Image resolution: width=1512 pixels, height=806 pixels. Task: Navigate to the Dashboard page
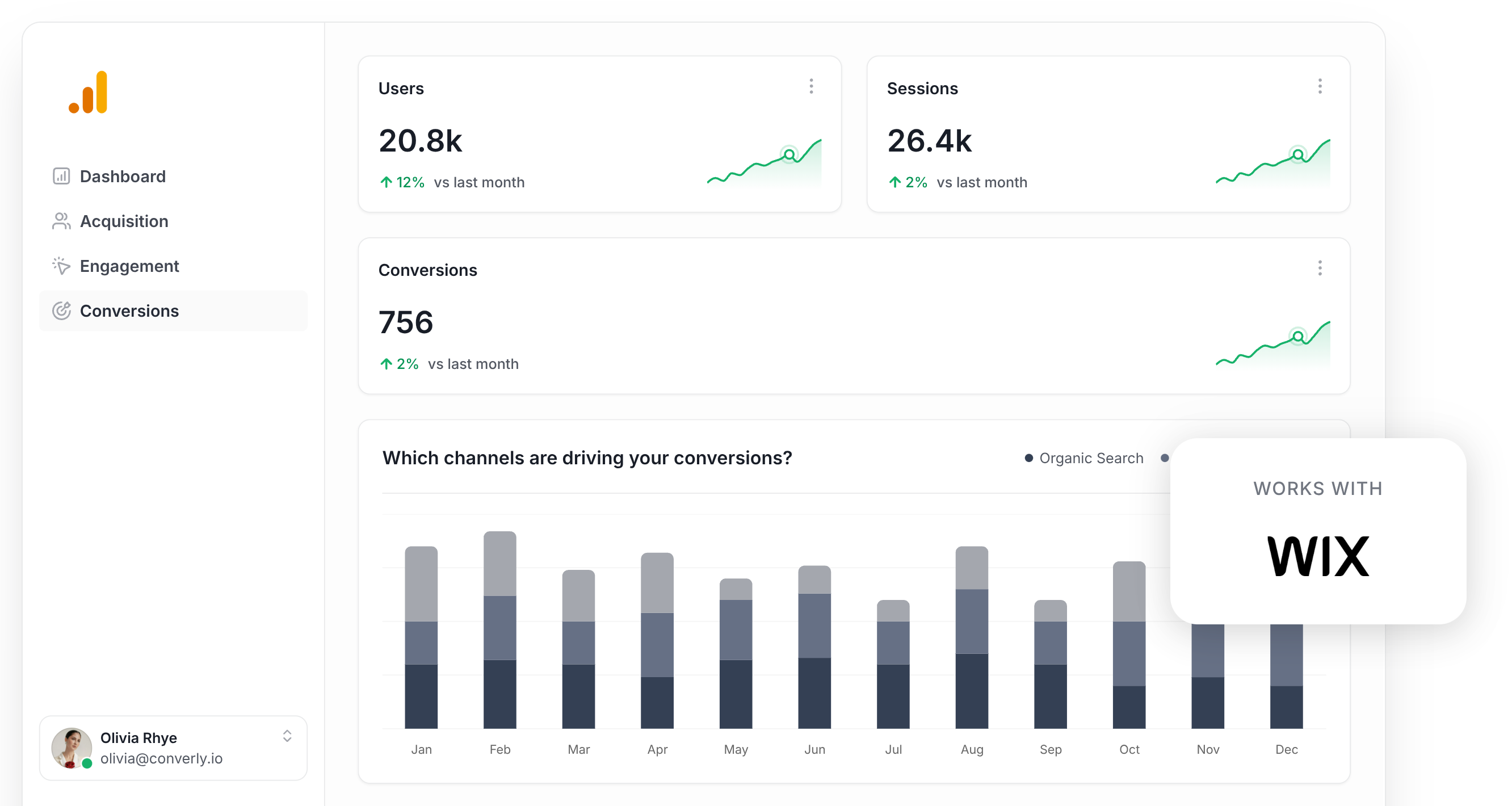point(123,175)
